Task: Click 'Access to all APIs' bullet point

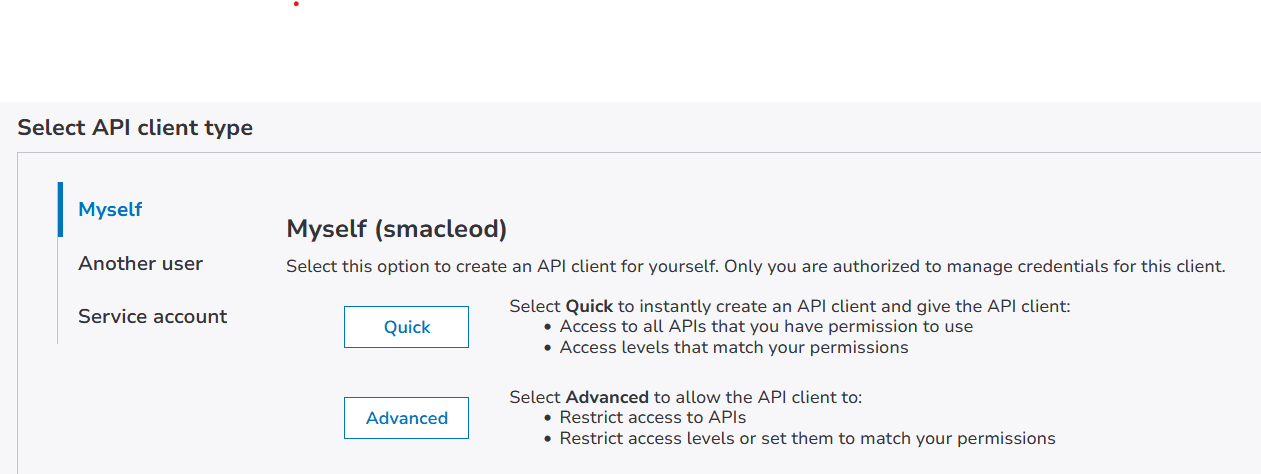Action: (766, 326)
